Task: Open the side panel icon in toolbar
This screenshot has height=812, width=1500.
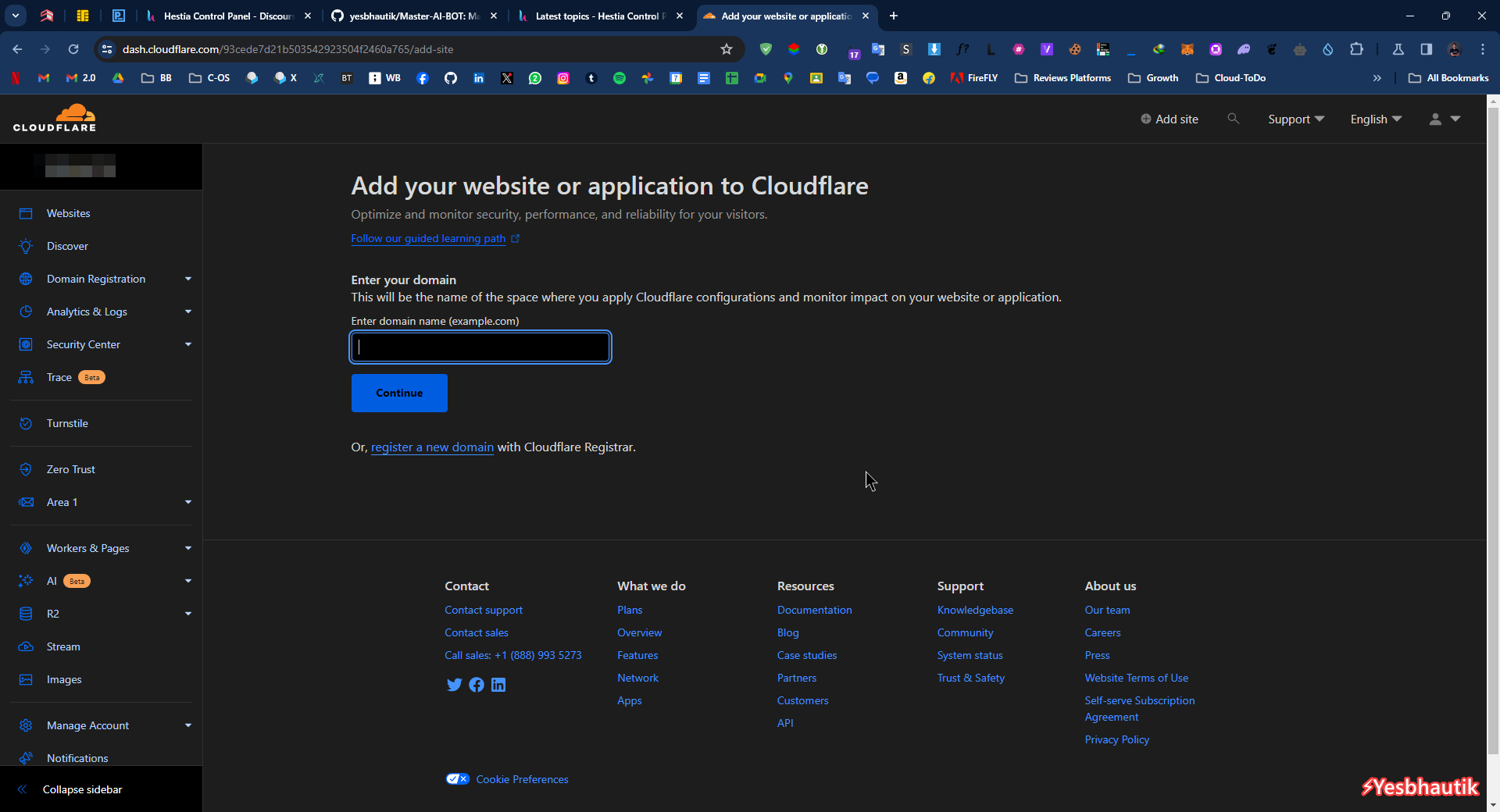Action: point(1427,49)
